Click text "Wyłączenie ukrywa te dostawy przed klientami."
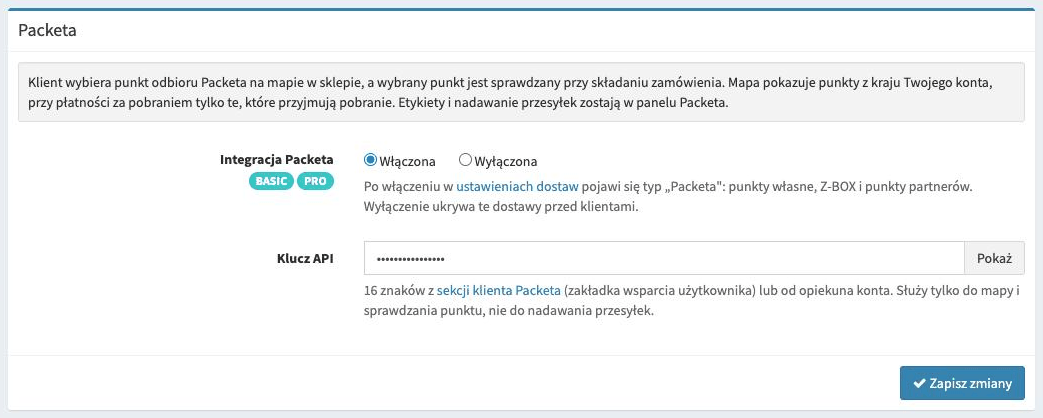The width and height of the screenshot is (1043, 418). 501,206
